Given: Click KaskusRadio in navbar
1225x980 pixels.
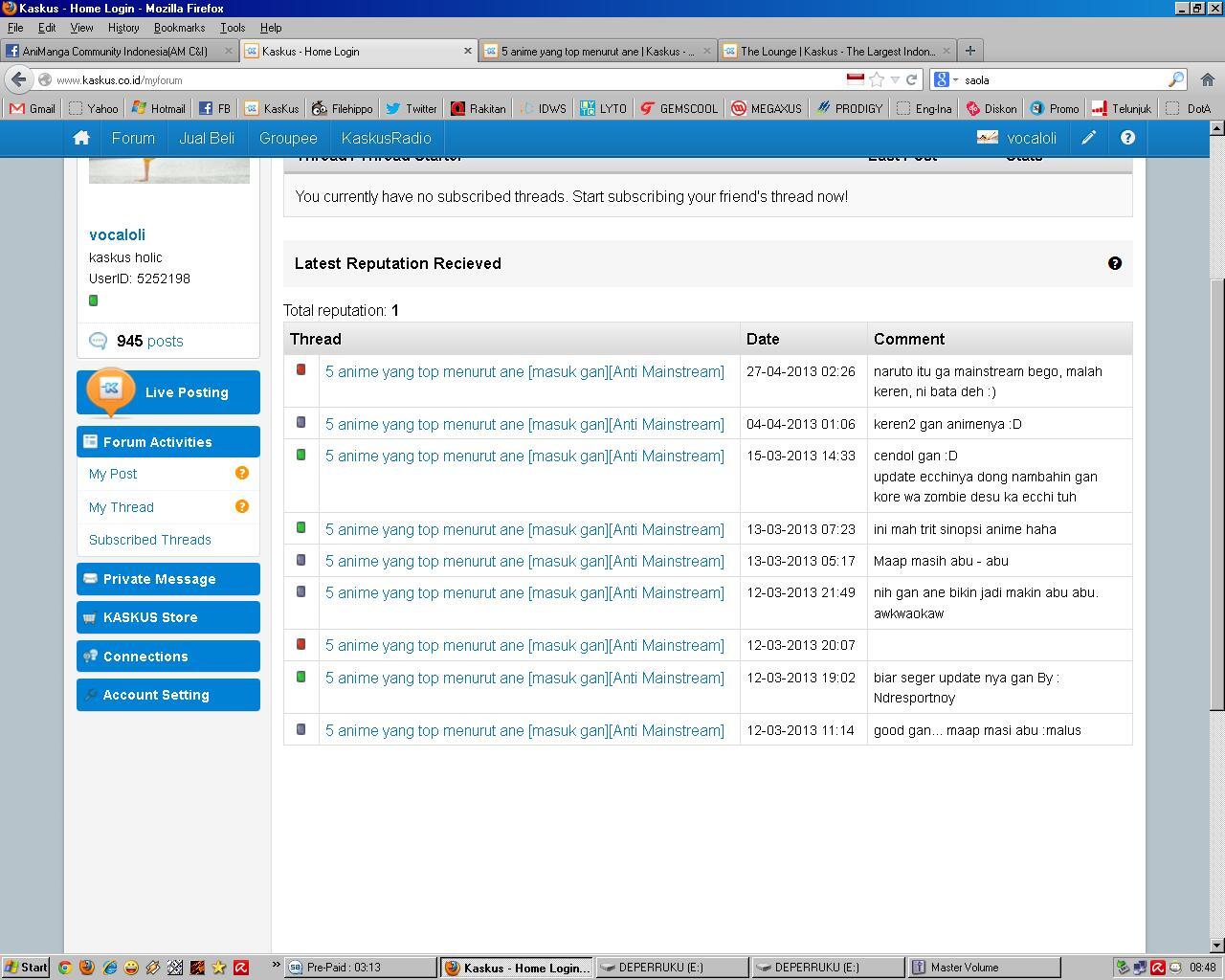Looking at the screenshot, I should click(387, 138).
